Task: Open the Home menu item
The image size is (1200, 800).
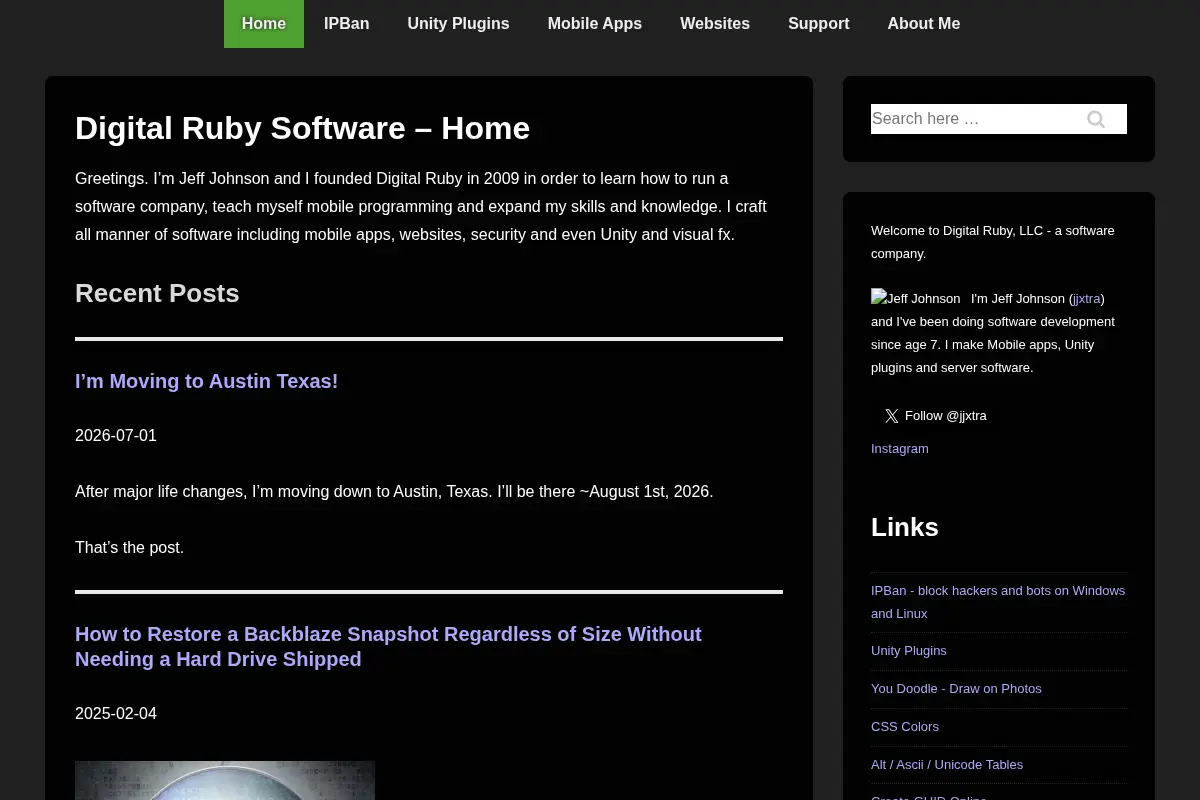Action: (x=264, y=24)
